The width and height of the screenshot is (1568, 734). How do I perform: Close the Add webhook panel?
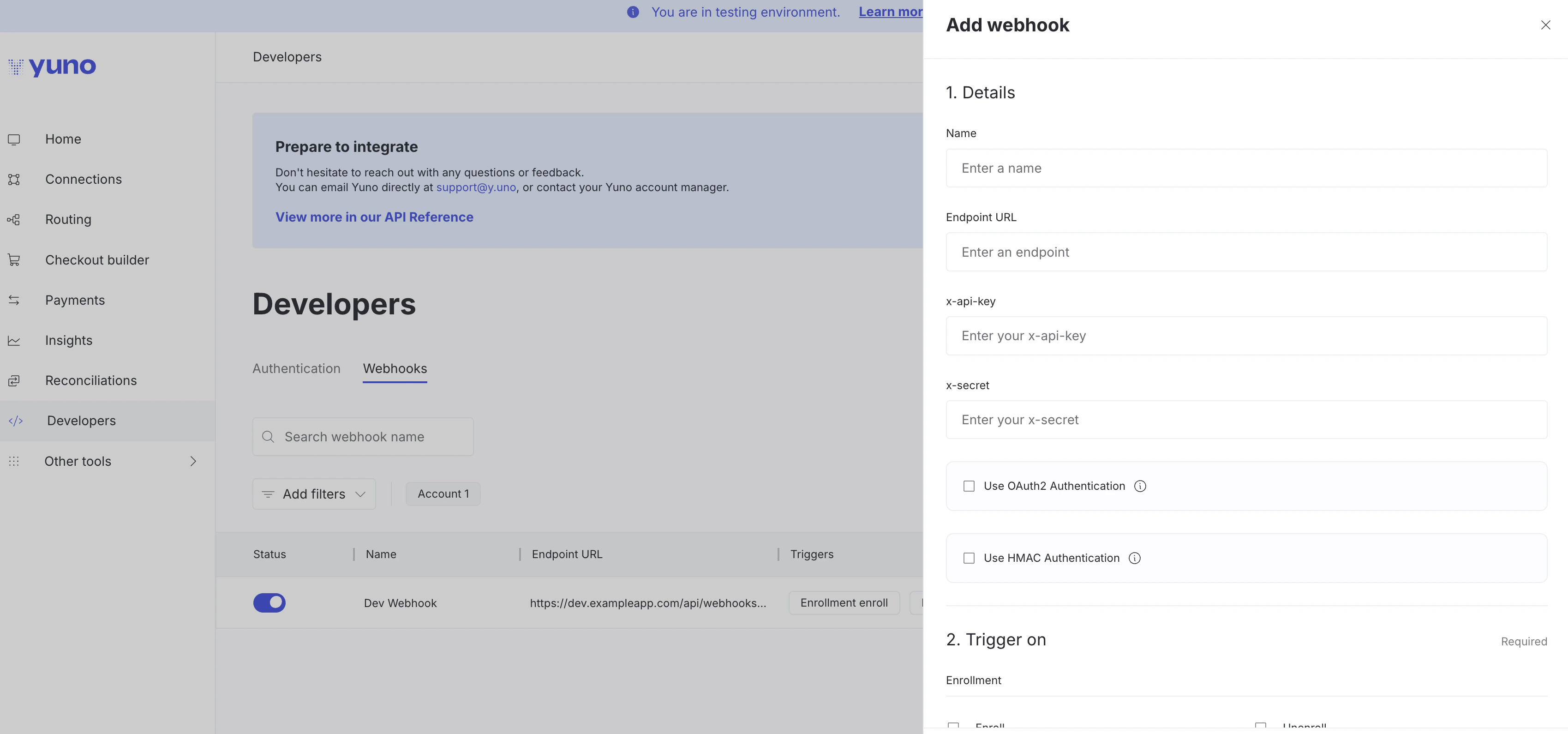(x=1545, y=25)
